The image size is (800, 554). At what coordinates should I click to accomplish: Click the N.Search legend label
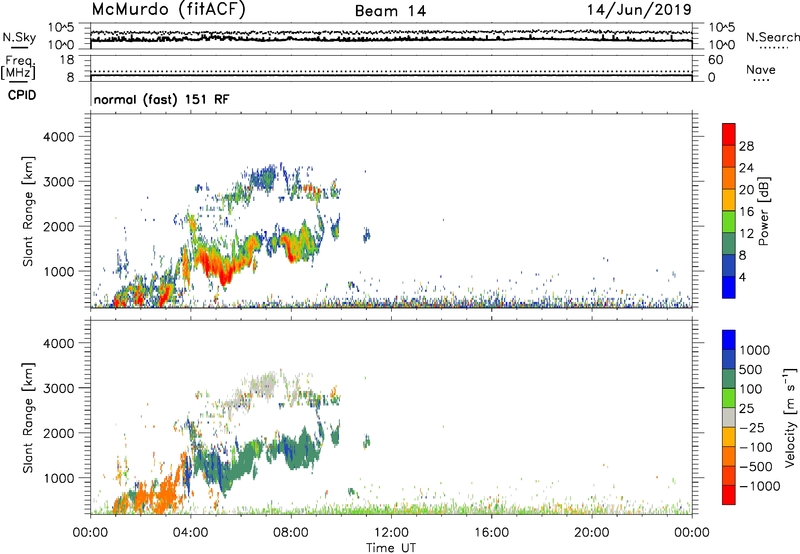(772, 37)
